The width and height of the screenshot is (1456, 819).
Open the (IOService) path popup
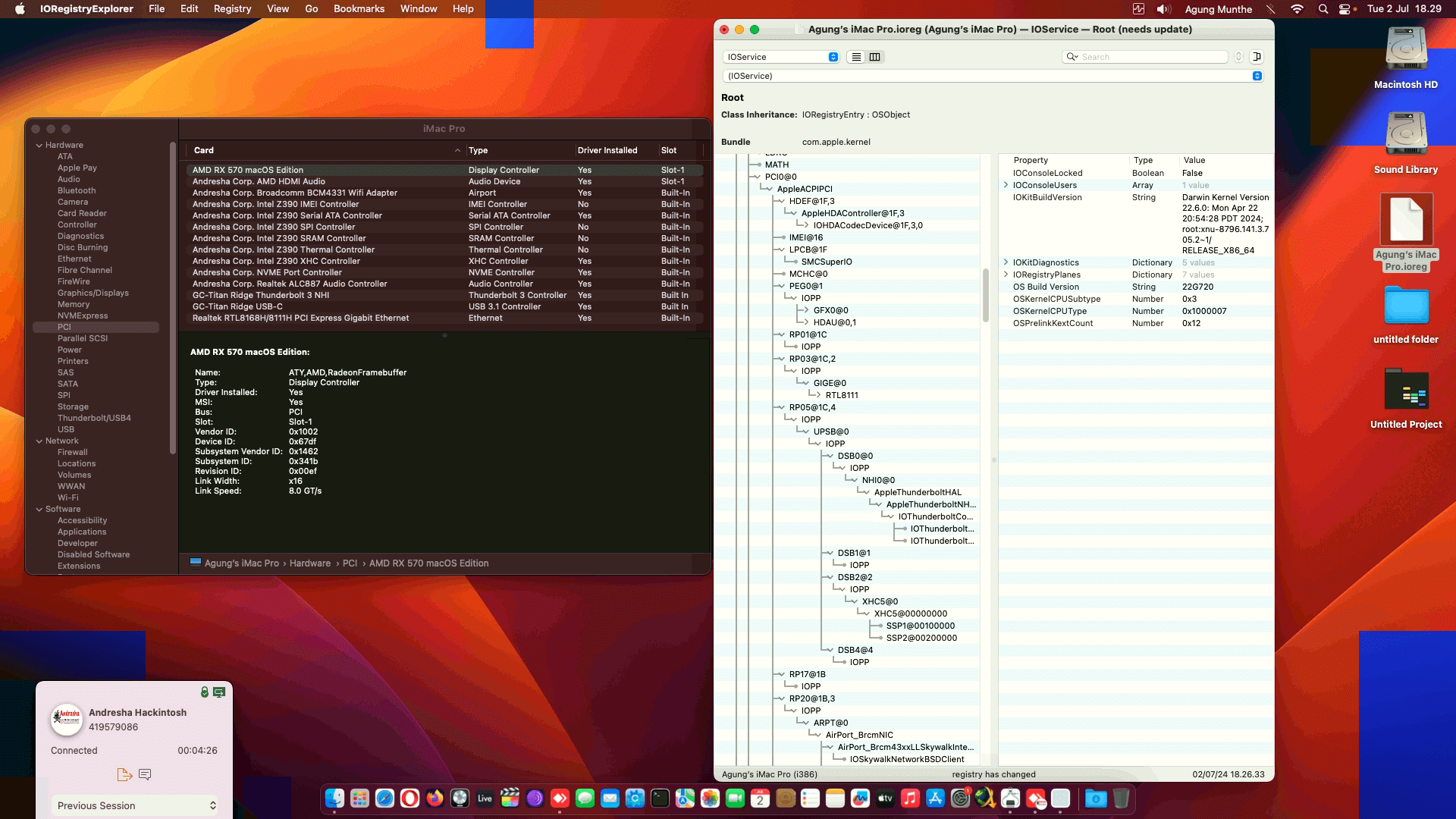(993, 76)
